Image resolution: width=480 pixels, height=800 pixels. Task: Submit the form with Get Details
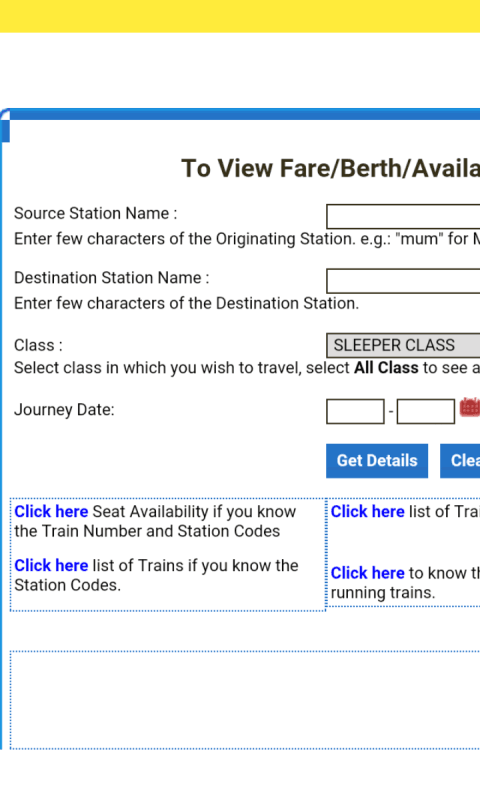pyautogui.click(x=377, y=461)
